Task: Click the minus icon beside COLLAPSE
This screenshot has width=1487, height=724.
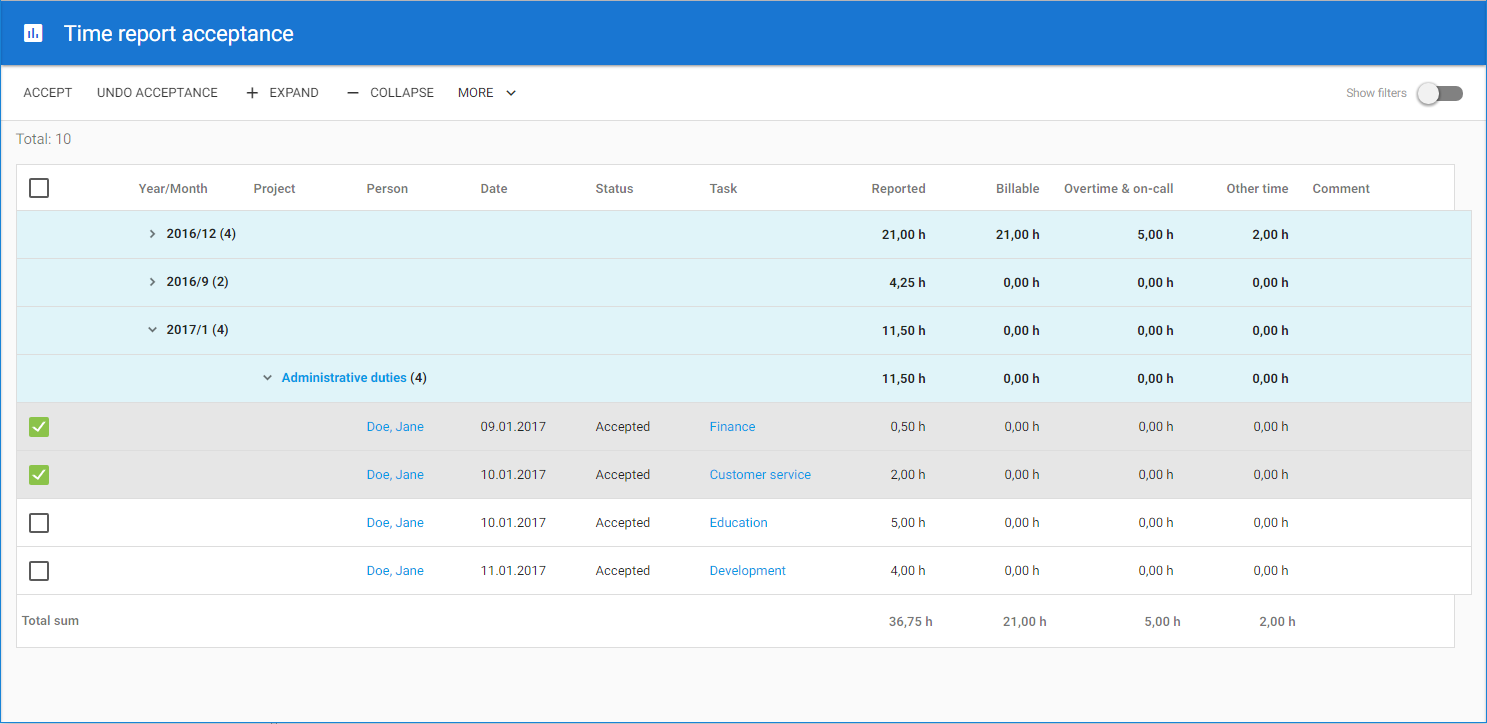Action: pos(353,93)
